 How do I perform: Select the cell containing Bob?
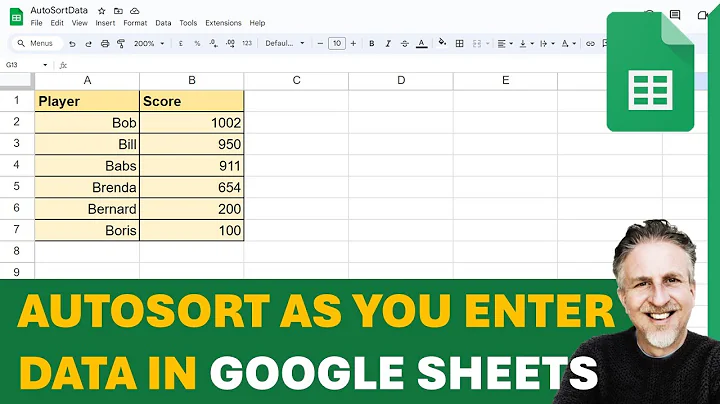click(87, 123)
